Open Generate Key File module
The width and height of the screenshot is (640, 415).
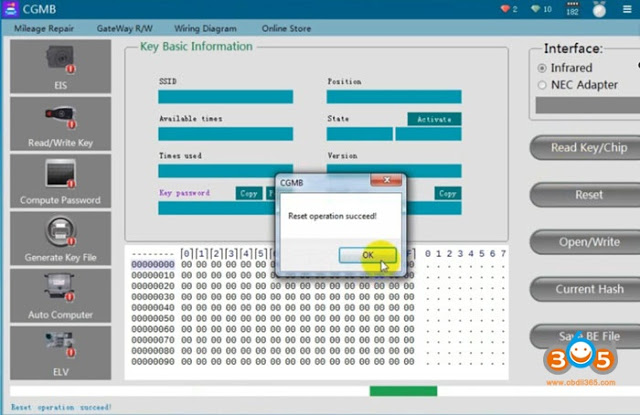[60, 238]
